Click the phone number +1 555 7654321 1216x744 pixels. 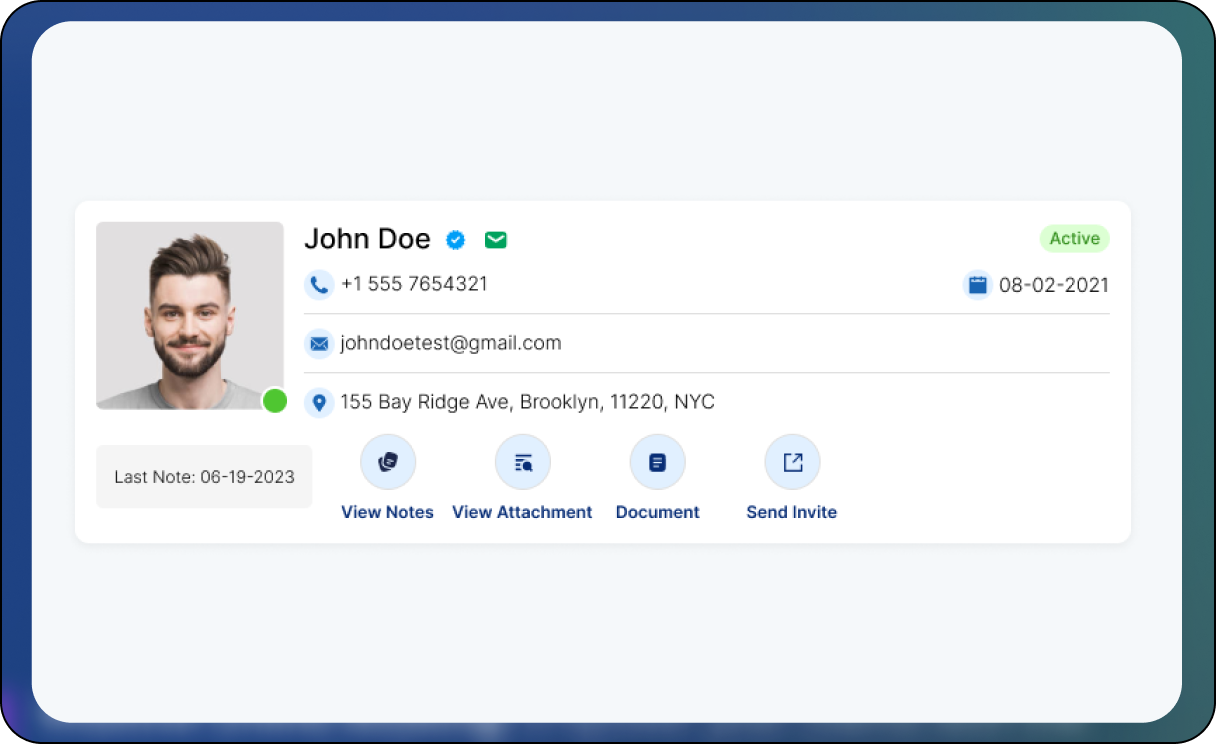tap(414, 285)
